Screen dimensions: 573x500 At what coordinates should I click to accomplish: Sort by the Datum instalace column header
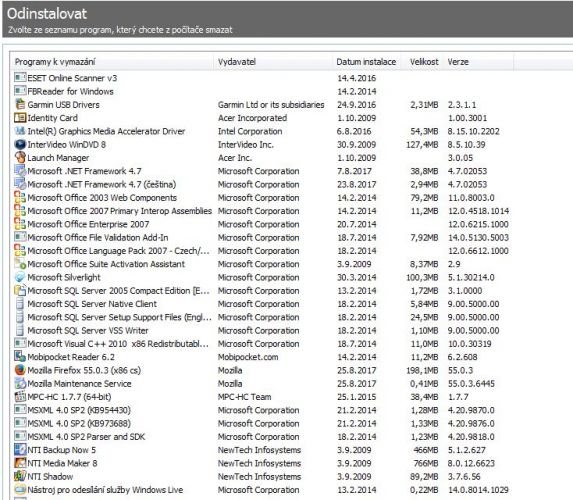pyautogui.click(x=367, y=62)
